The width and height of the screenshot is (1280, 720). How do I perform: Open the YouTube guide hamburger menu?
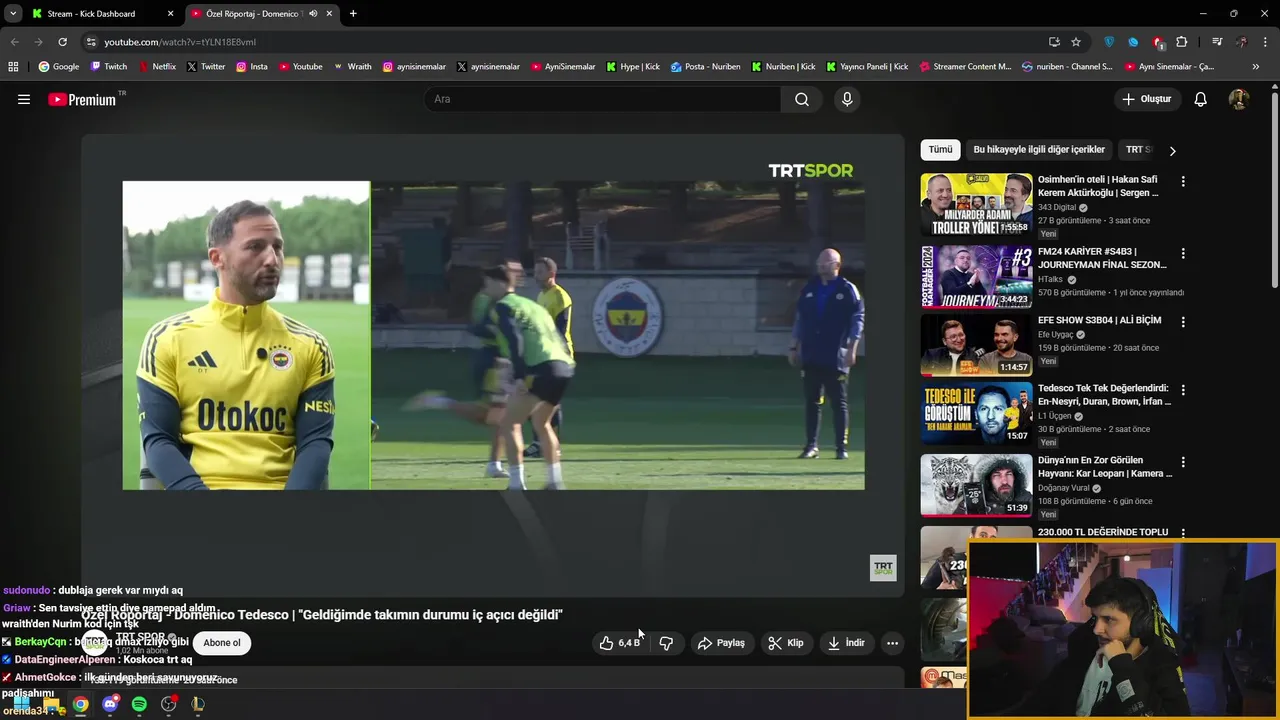click(24, 99)
